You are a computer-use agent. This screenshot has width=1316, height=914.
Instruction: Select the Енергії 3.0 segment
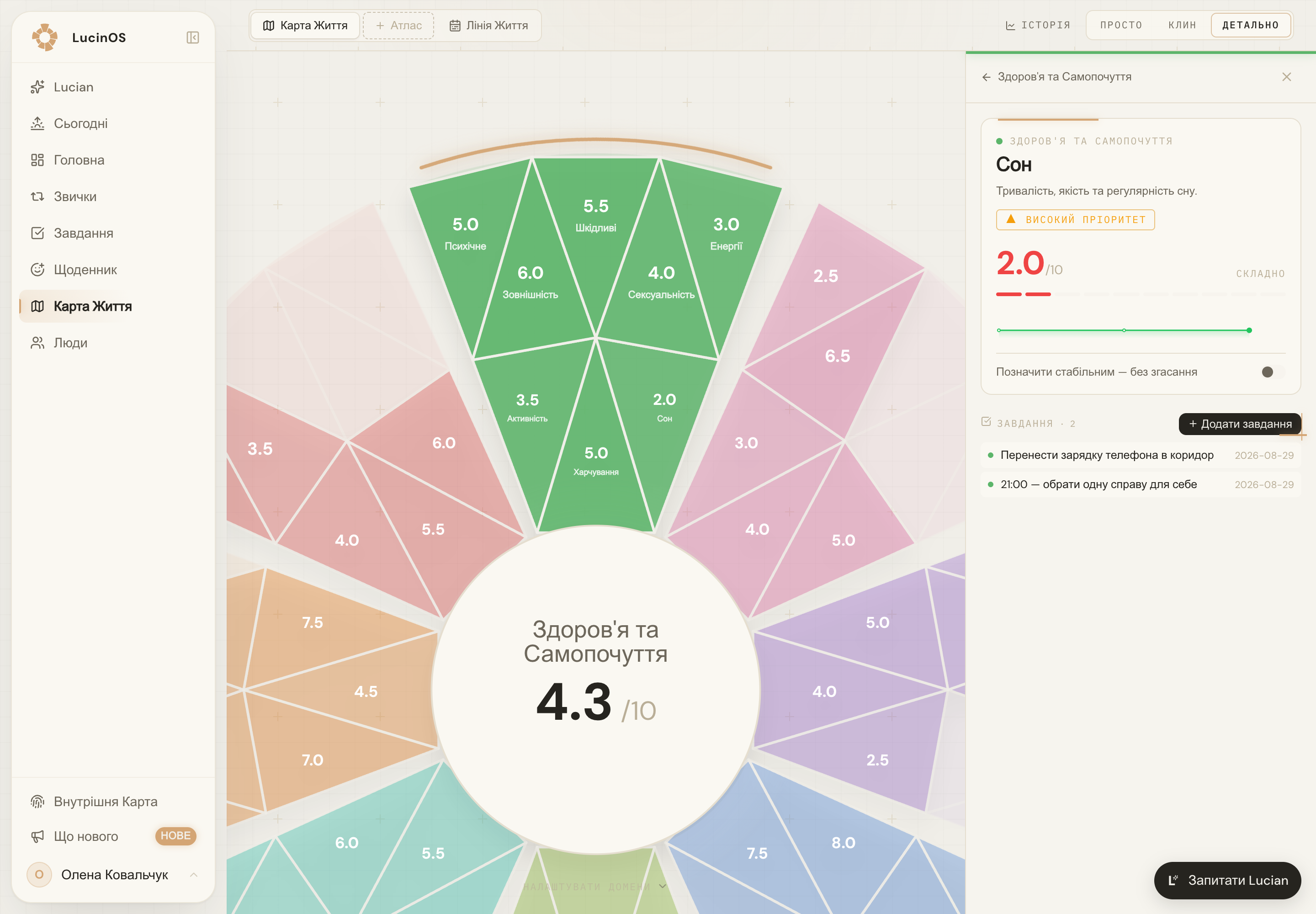tap(726, 234)
